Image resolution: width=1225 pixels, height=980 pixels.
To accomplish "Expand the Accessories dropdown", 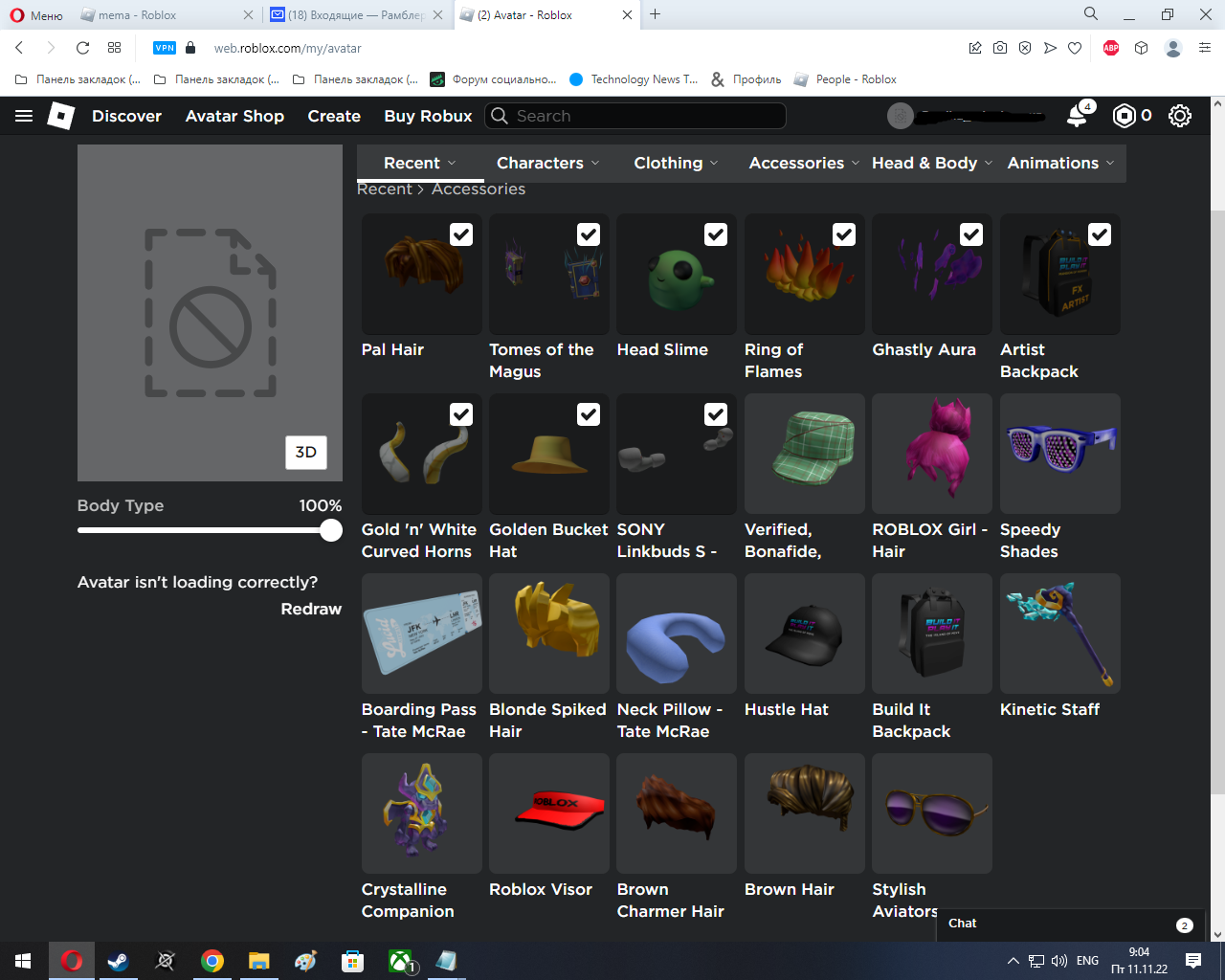I will tap(804, 163).
